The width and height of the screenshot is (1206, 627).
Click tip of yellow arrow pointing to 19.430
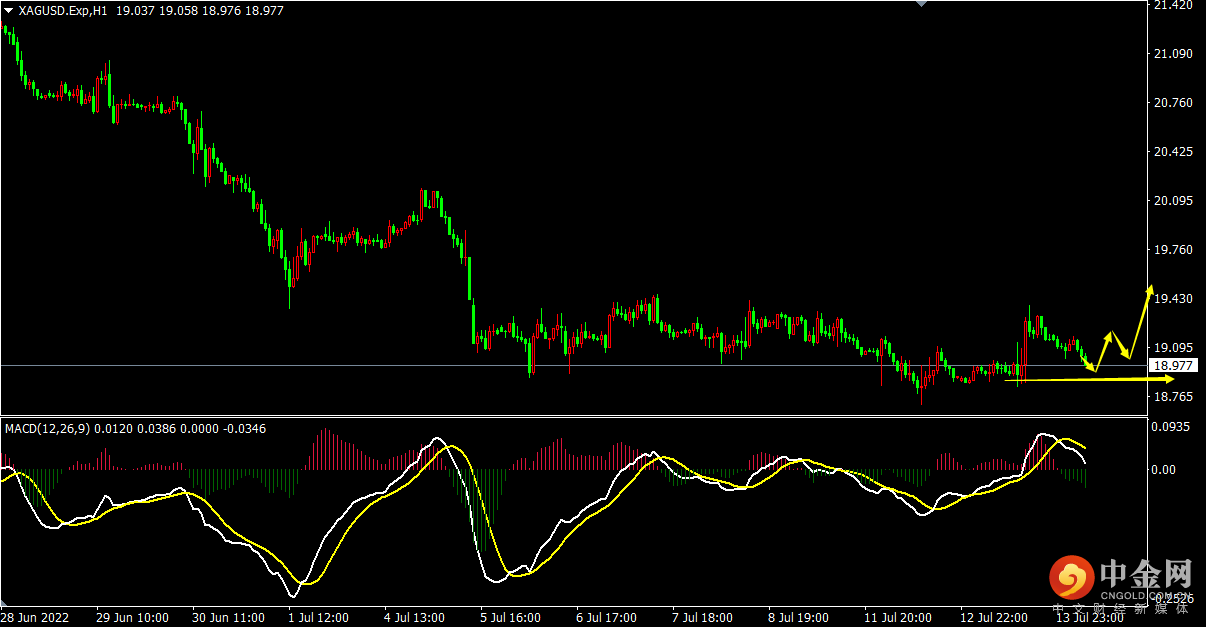tap(1151, 288)
